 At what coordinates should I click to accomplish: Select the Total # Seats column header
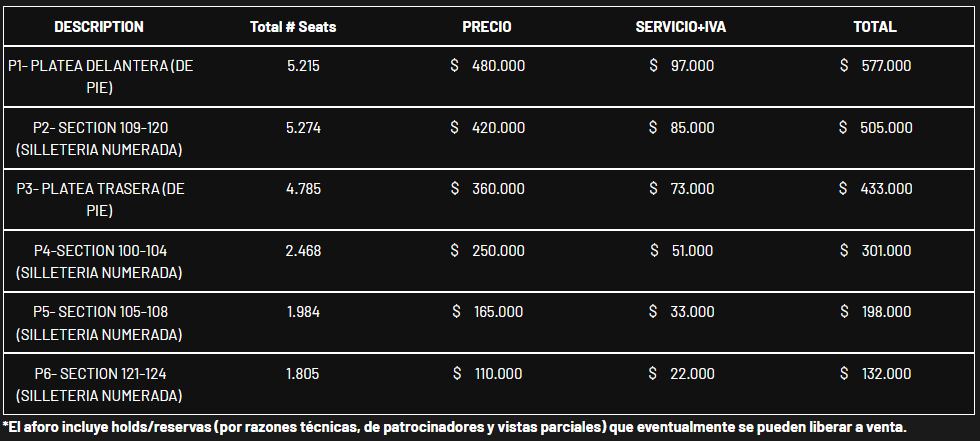click(293, 27)
